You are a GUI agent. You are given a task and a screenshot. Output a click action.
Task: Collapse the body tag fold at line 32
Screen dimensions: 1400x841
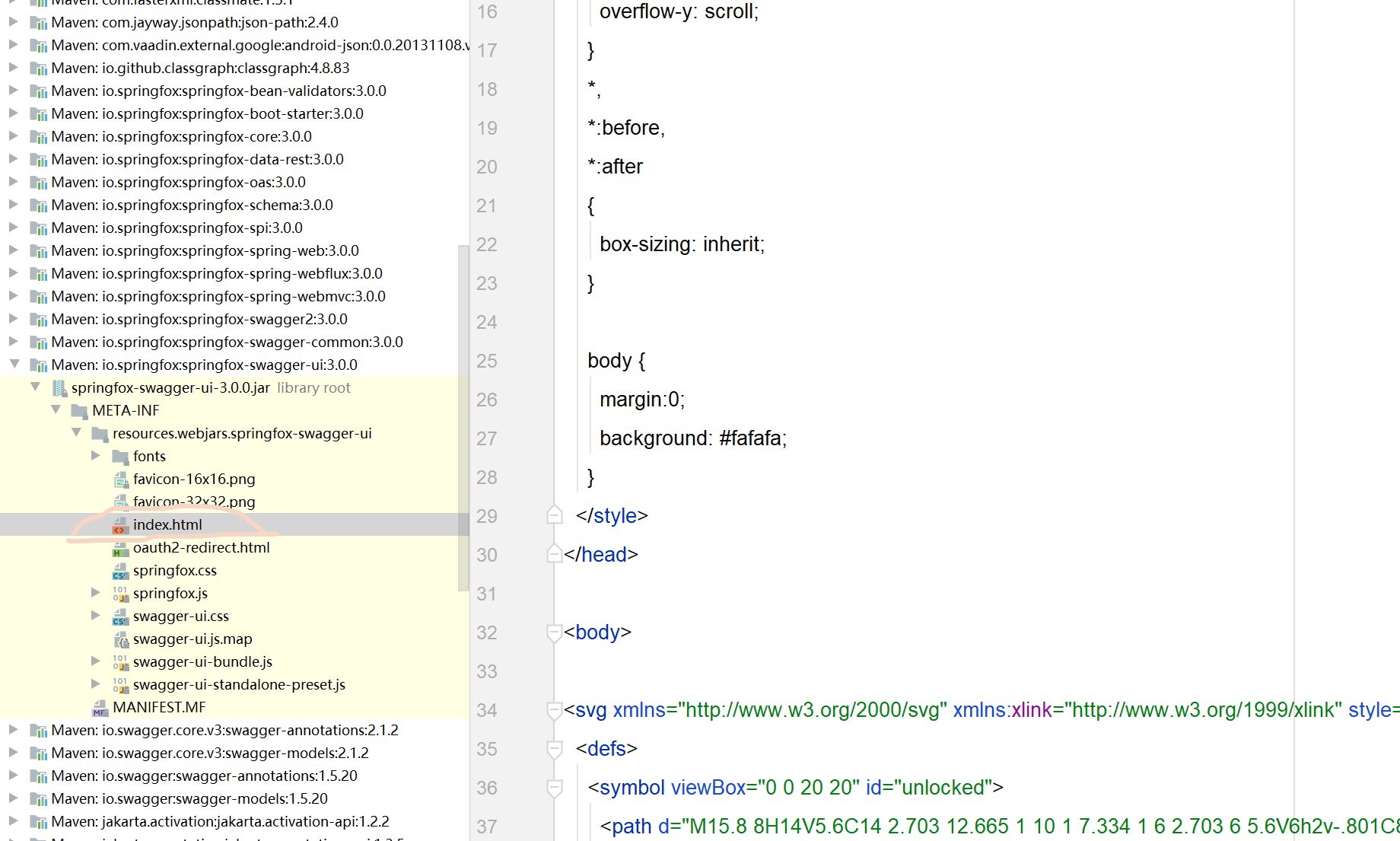point(555,632)
